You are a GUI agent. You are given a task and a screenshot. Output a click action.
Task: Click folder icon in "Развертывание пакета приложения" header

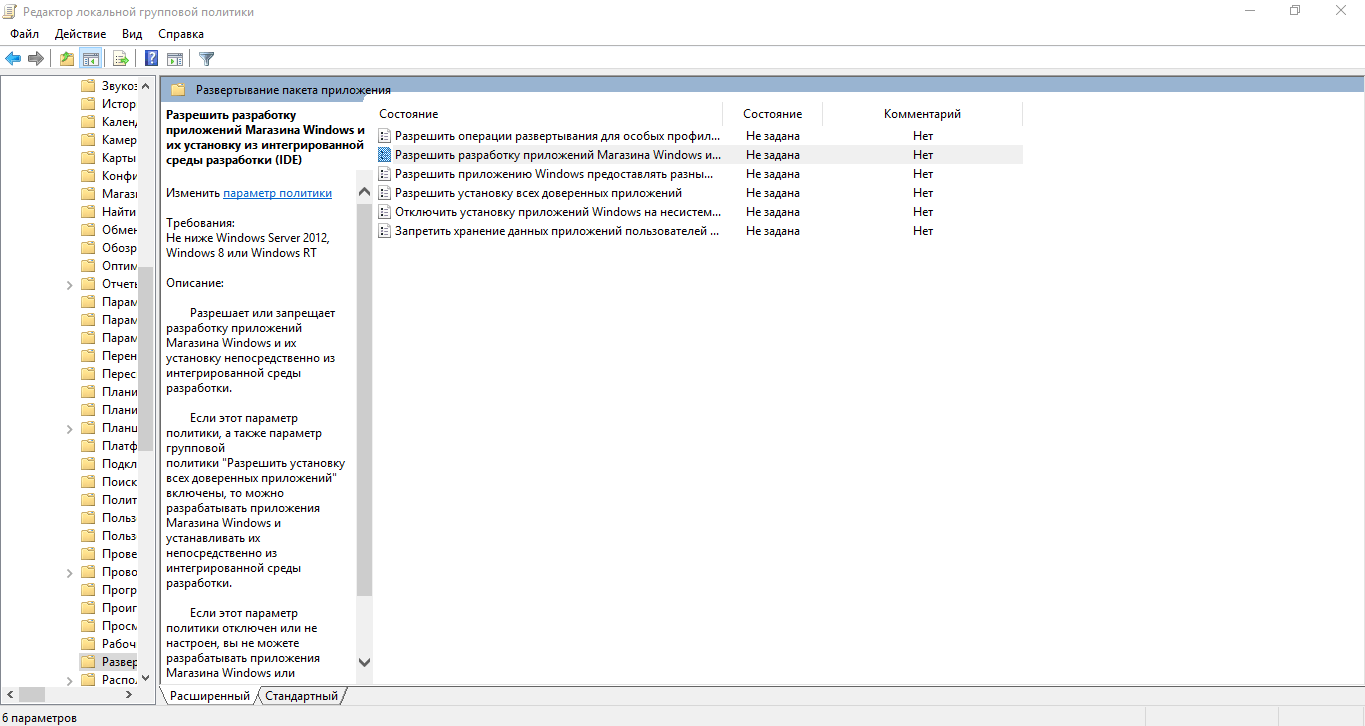tap(178, 89)
